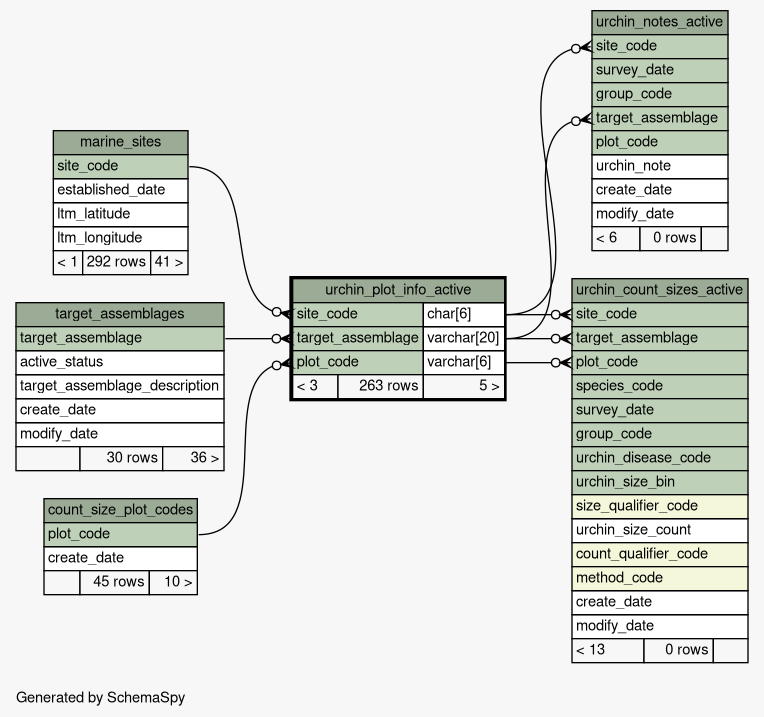Click the urchin_size_count column
Screen dimensions: 764x717
[x=660, y=530]
